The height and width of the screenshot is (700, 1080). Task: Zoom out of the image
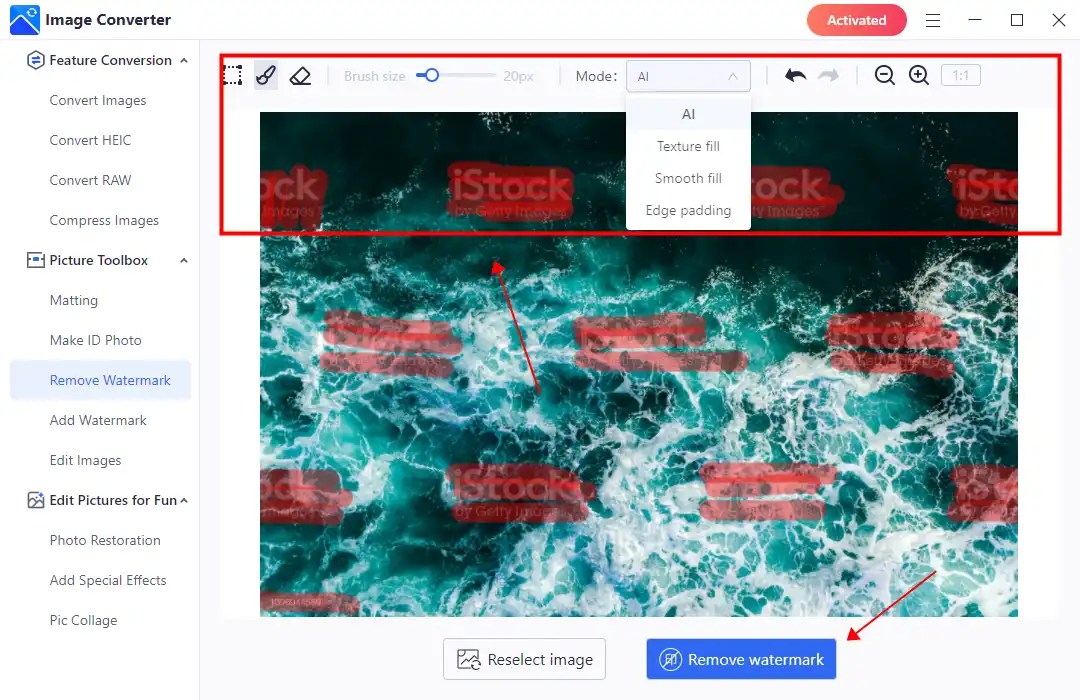884,75
